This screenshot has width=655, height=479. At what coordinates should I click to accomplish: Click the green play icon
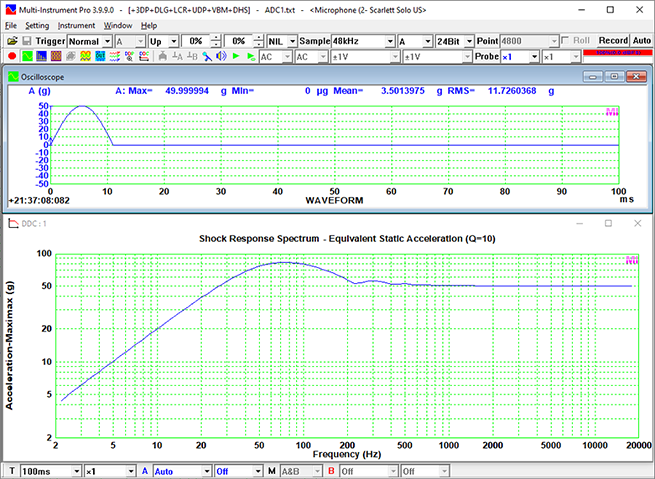point(236,57)
